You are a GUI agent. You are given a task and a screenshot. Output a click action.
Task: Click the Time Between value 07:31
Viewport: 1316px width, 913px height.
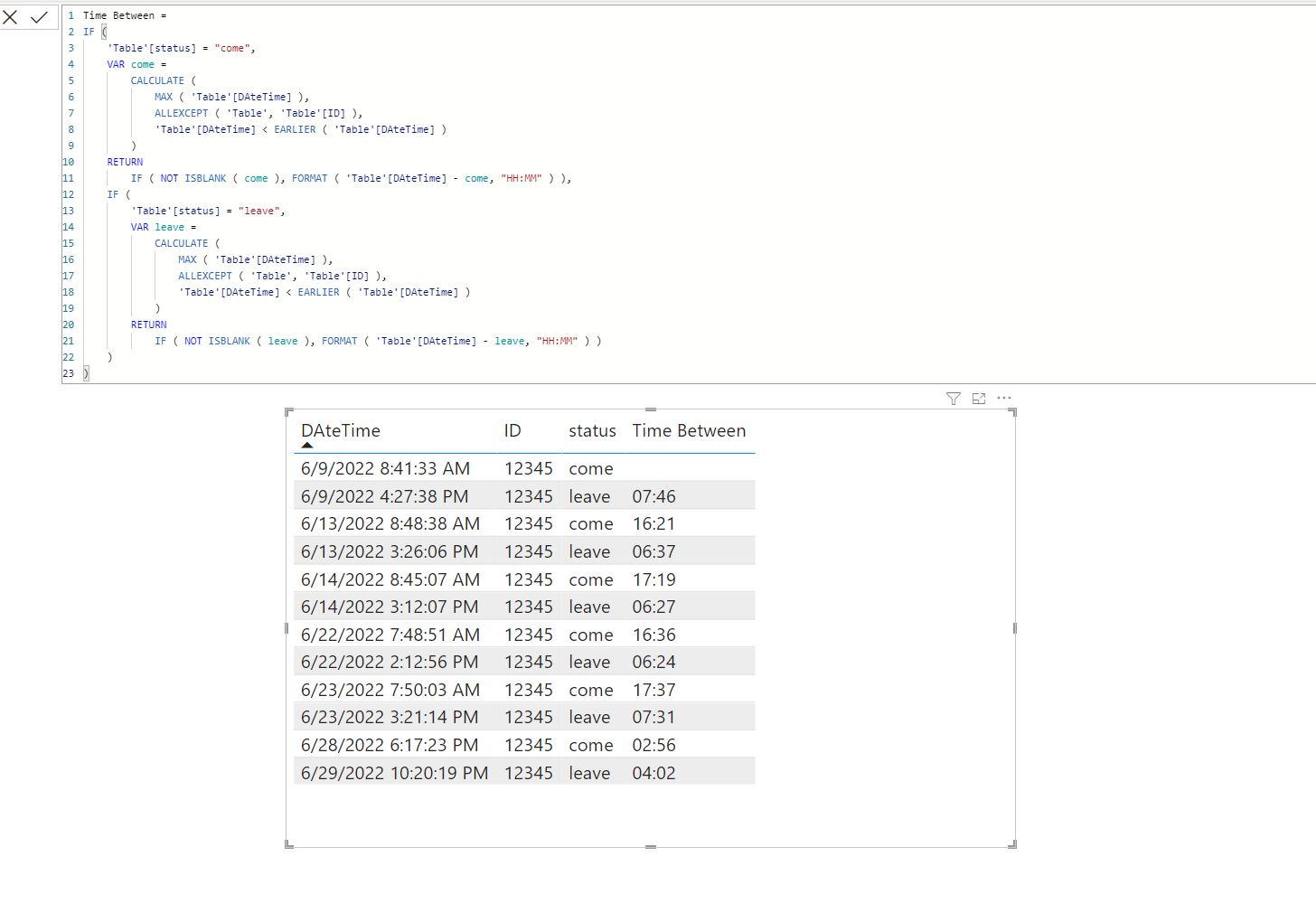coord(653,717)
